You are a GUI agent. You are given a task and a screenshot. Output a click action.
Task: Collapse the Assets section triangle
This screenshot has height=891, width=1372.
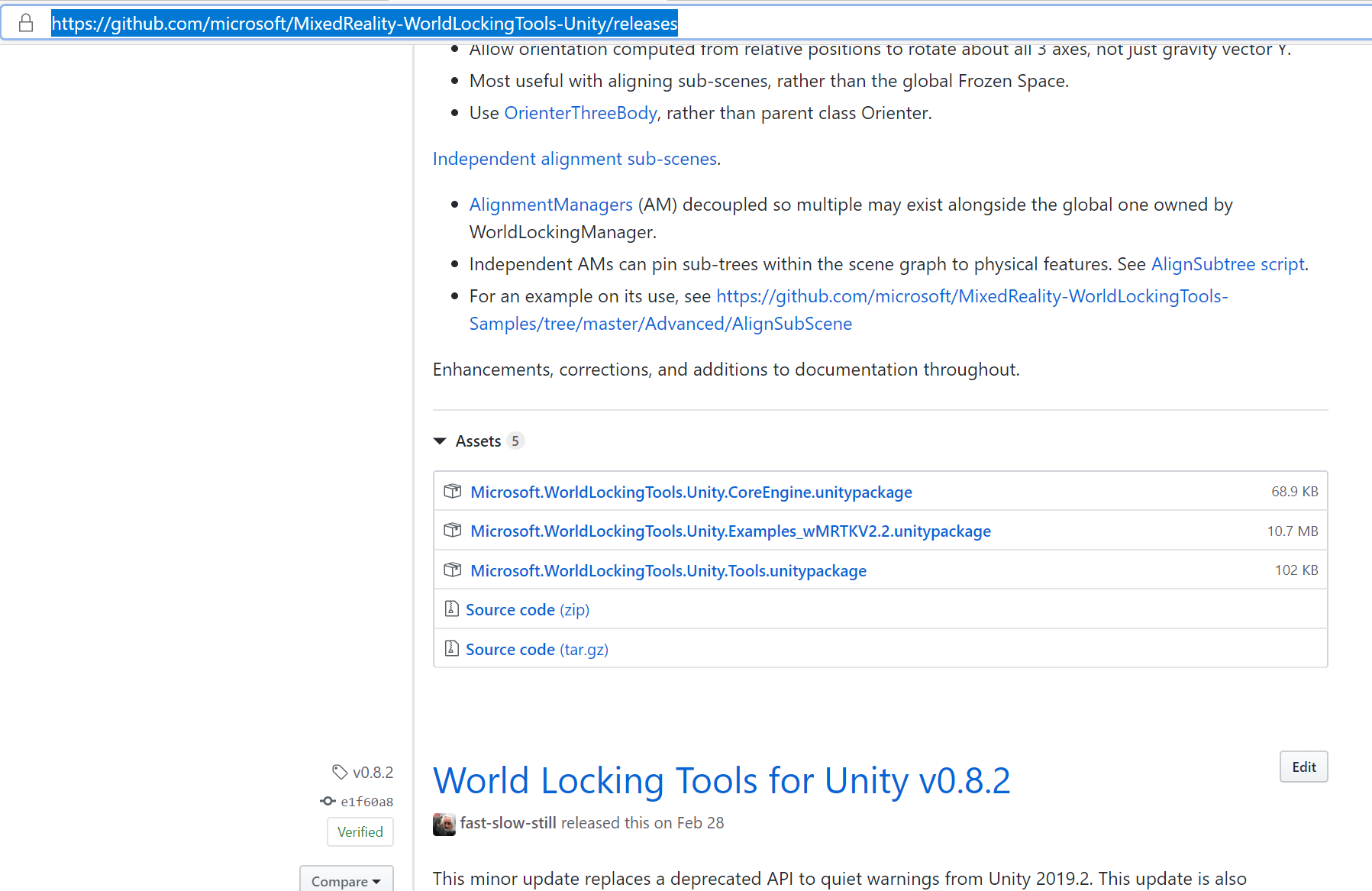pos(440,441)
